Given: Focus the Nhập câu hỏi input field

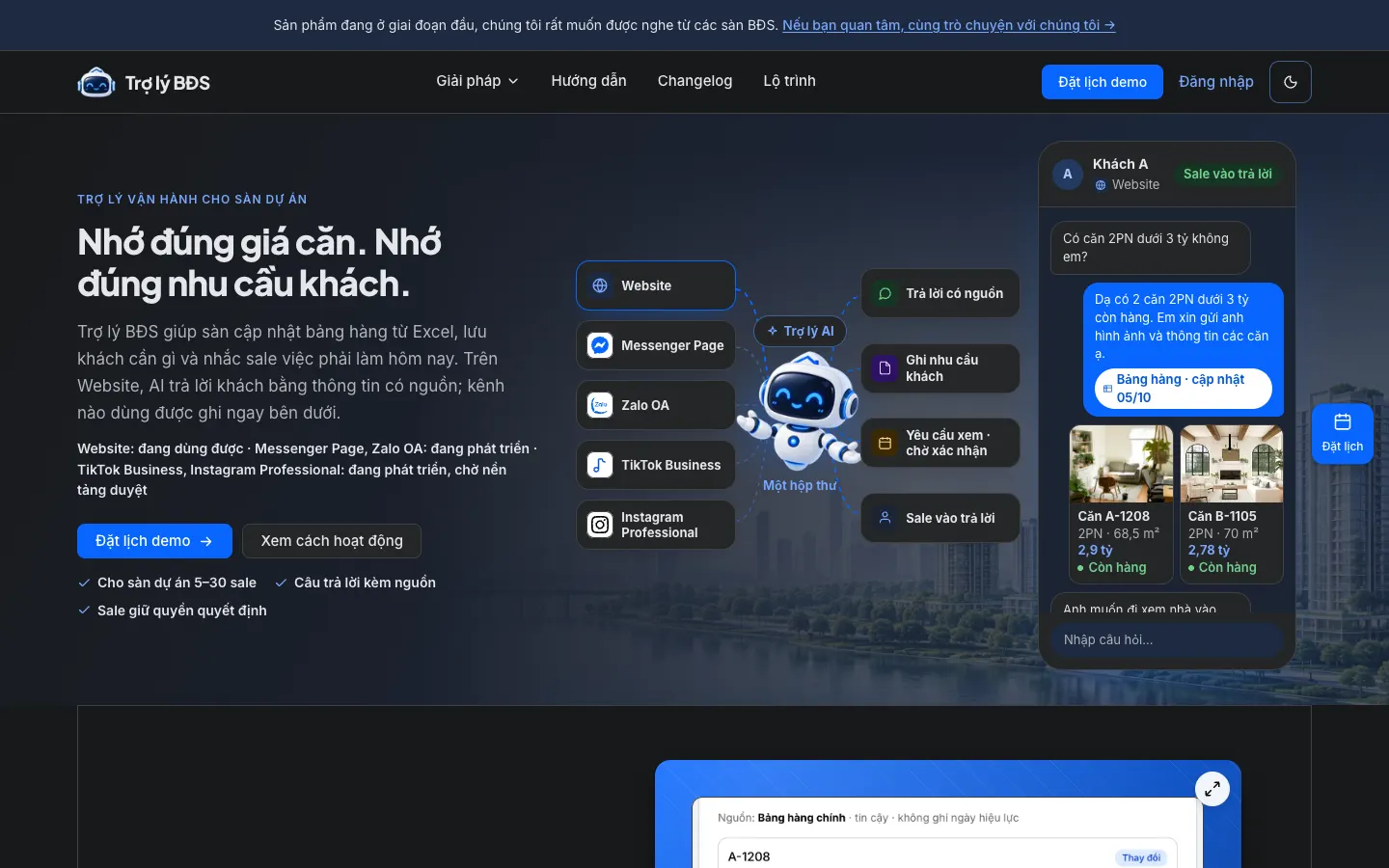Looking at the screenshot, I should pyautogui.click(x=1167, y=639).
